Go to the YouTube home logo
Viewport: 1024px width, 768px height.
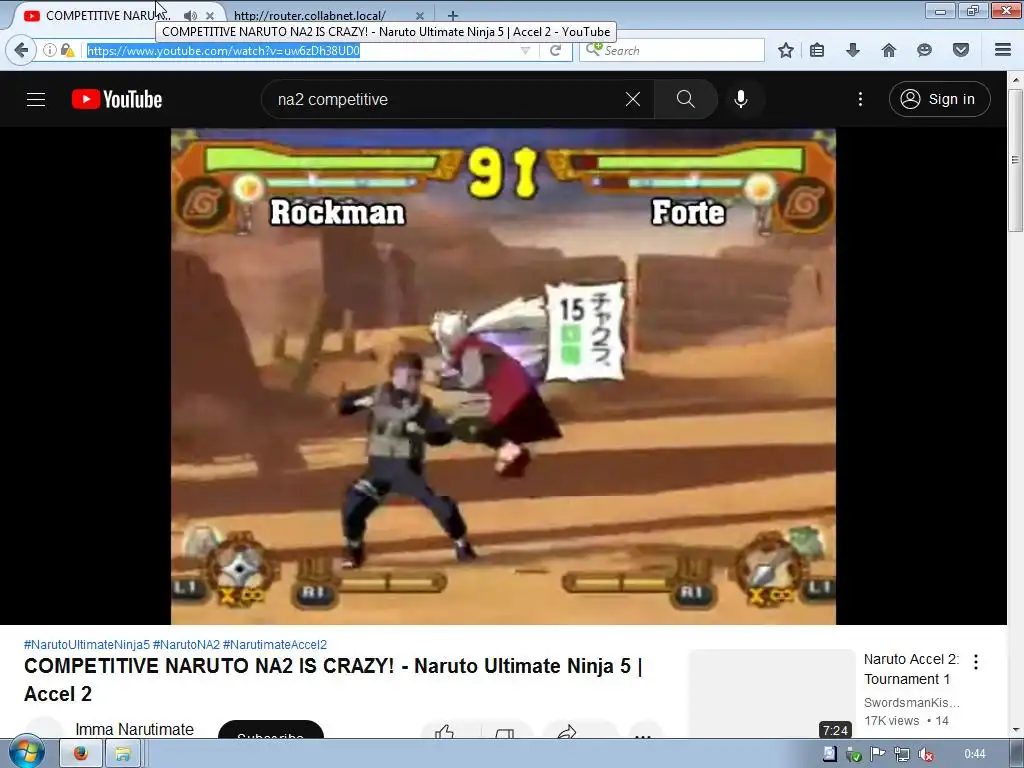(117, 99)
